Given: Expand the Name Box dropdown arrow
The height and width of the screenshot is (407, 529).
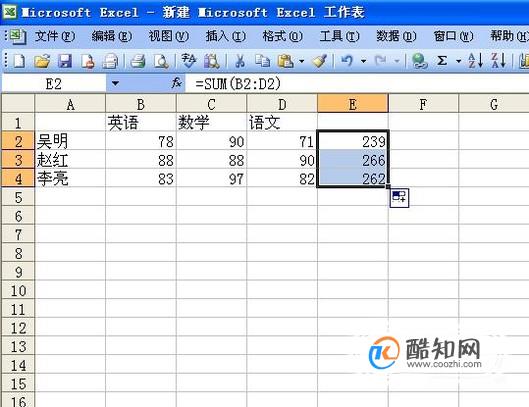Looking at the screenshot, I should [115, 83].
